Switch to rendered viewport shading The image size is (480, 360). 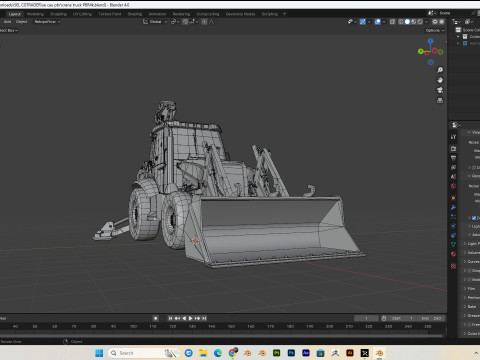420,22
